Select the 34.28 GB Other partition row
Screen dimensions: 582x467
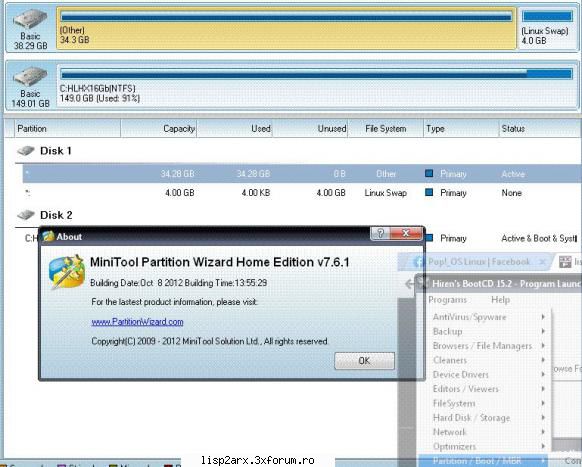302,174
